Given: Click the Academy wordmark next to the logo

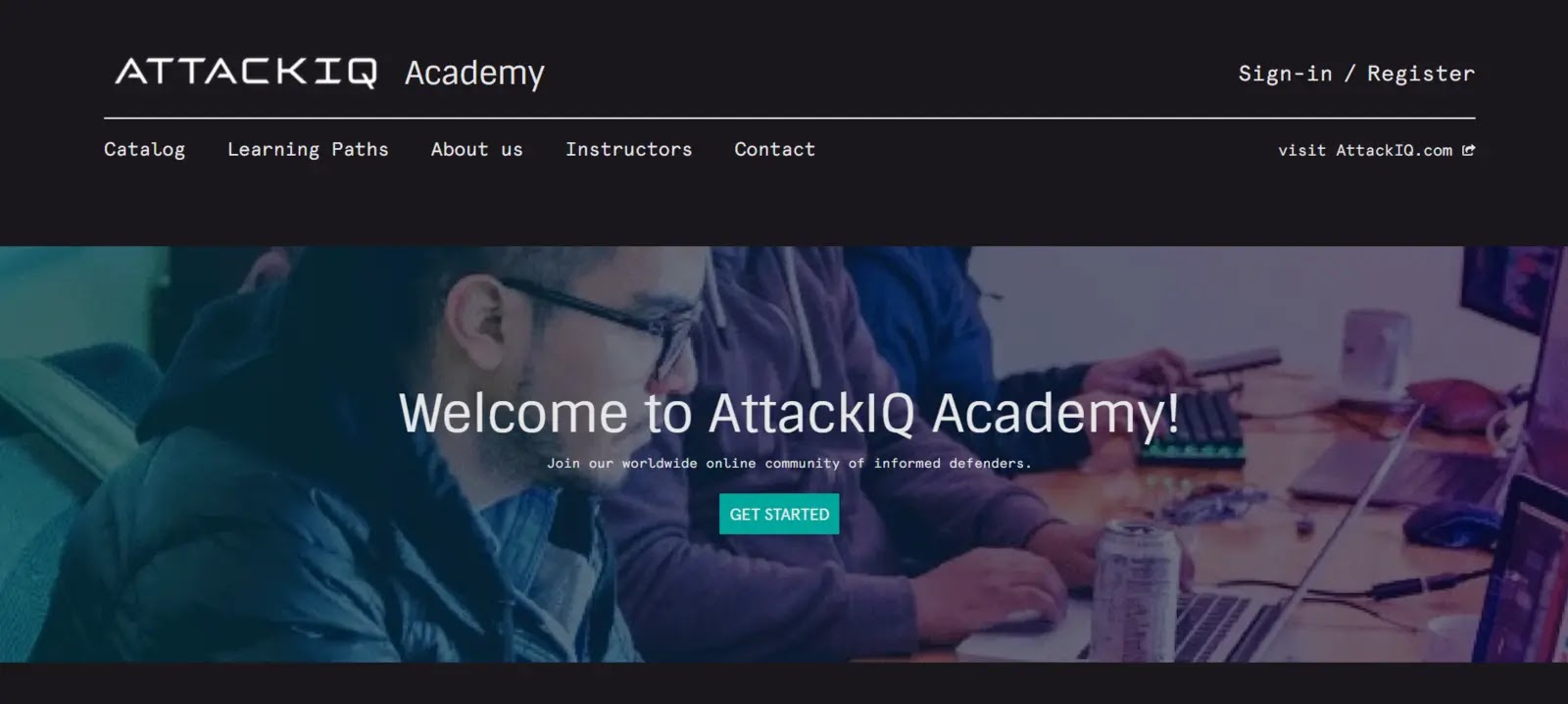Looking at the screenshot, I should 474,73.
